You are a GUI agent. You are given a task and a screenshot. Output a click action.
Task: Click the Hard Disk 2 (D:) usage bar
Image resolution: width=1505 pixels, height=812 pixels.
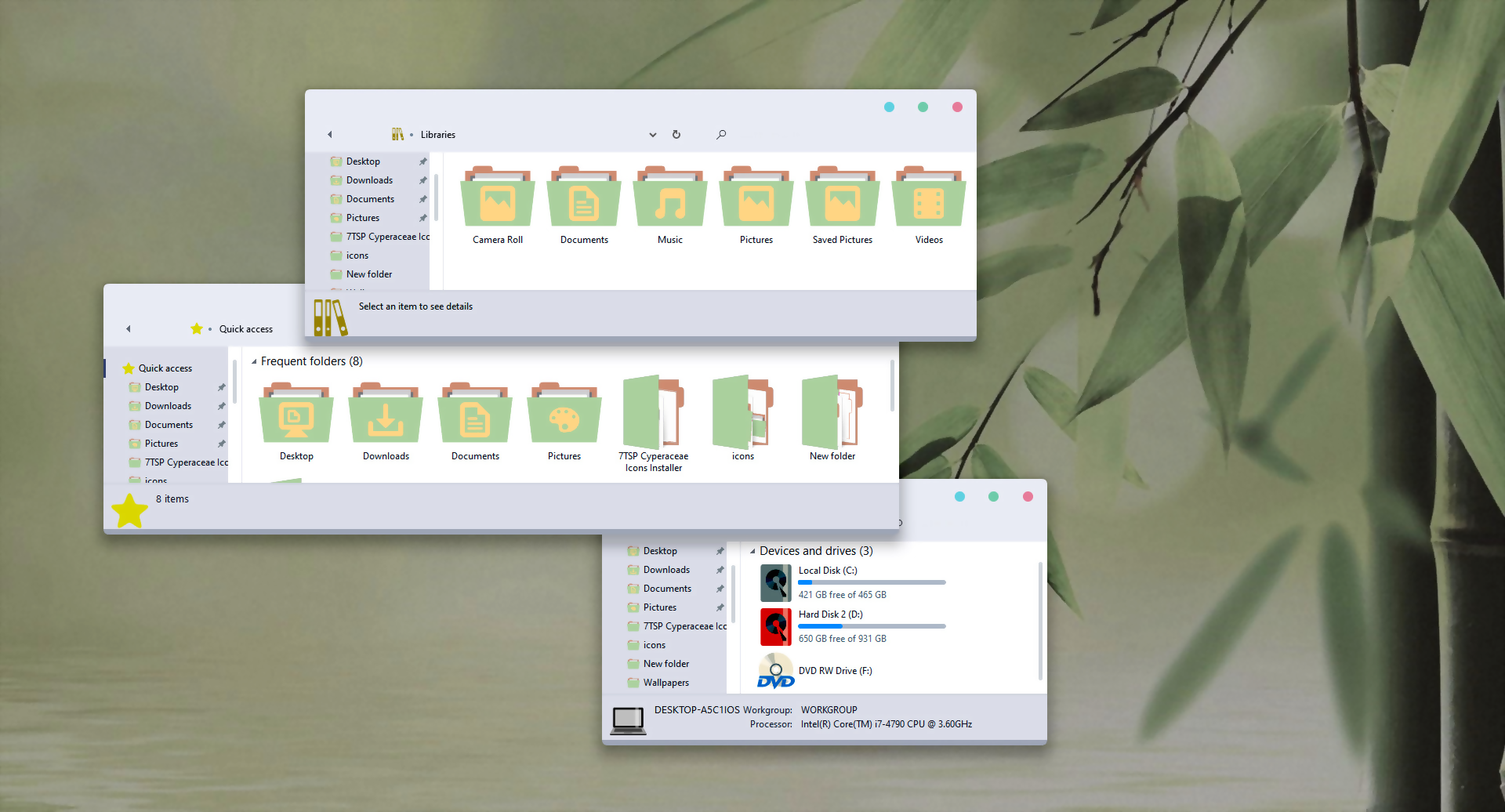tap(872, 625)
